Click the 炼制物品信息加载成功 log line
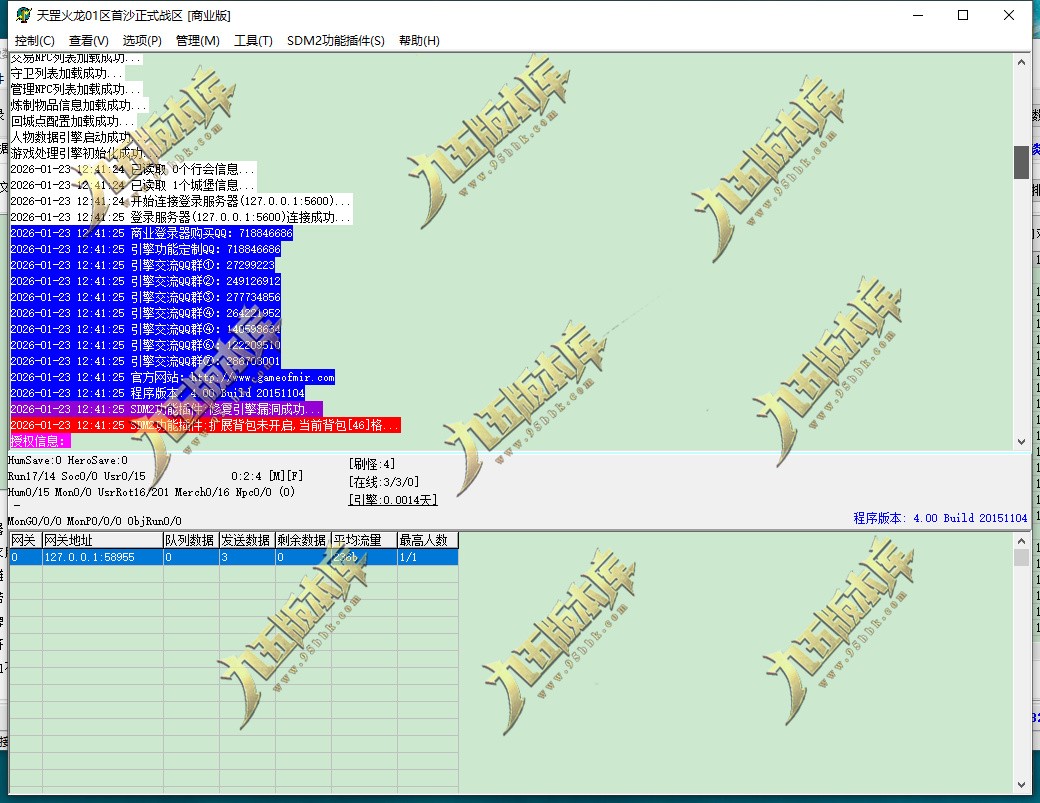The height and width of the screenshot is (803, 1040). coord(79,105)
